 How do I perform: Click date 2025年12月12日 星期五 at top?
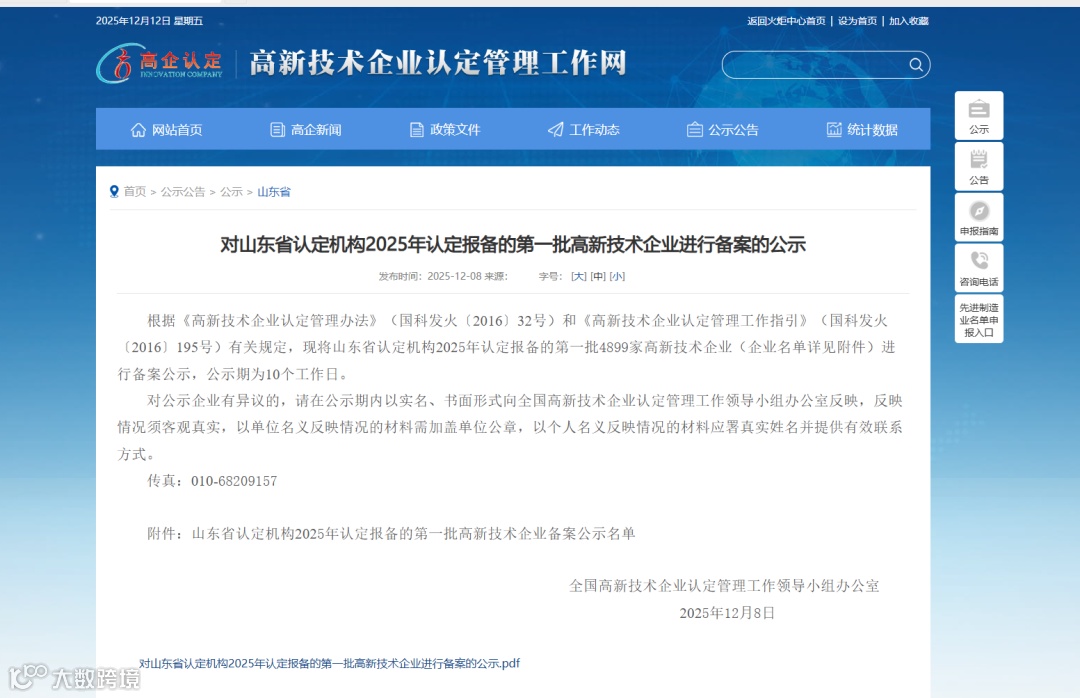[149, 21]
